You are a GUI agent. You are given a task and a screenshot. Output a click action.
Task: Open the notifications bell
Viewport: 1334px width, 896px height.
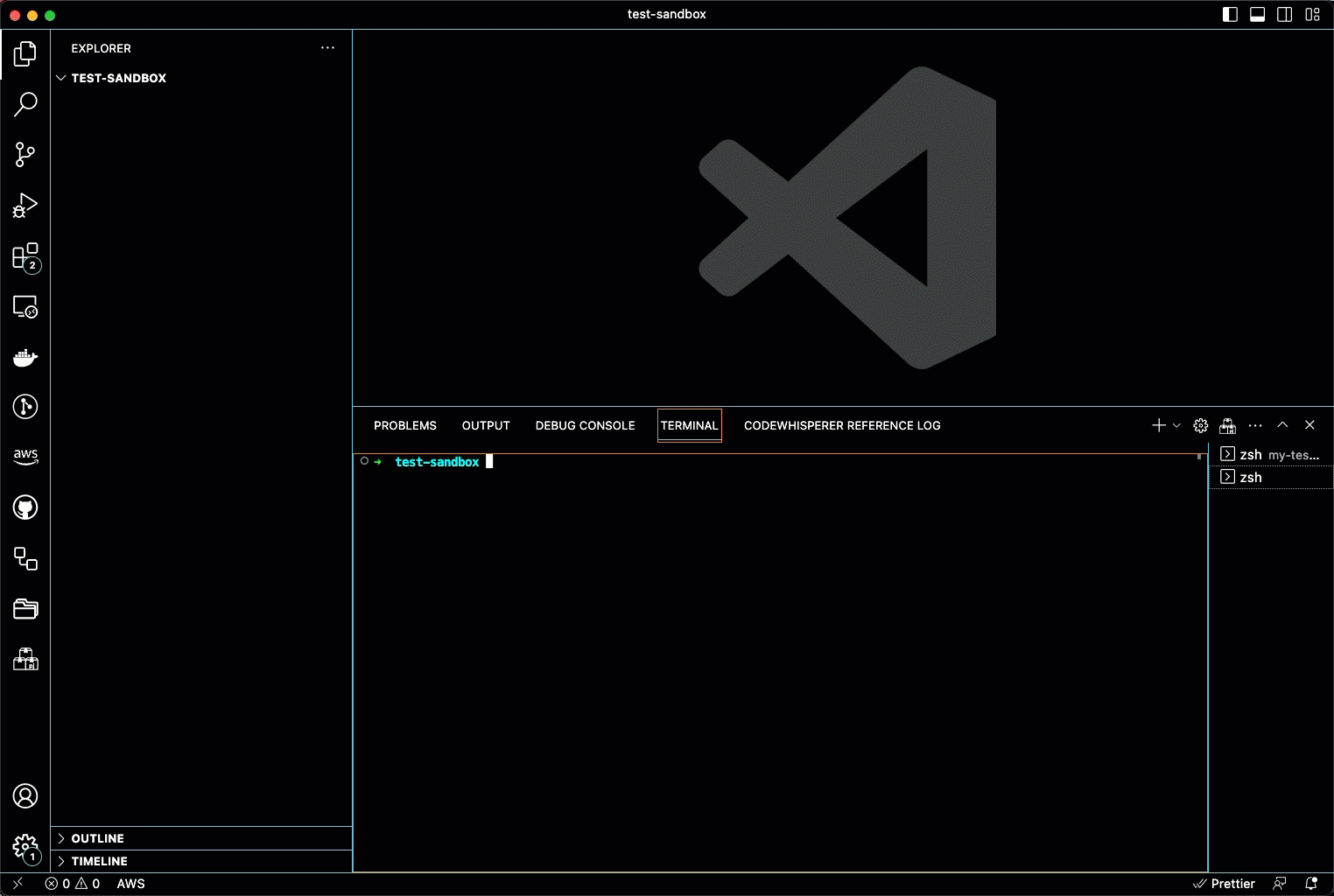[1311, 884]
